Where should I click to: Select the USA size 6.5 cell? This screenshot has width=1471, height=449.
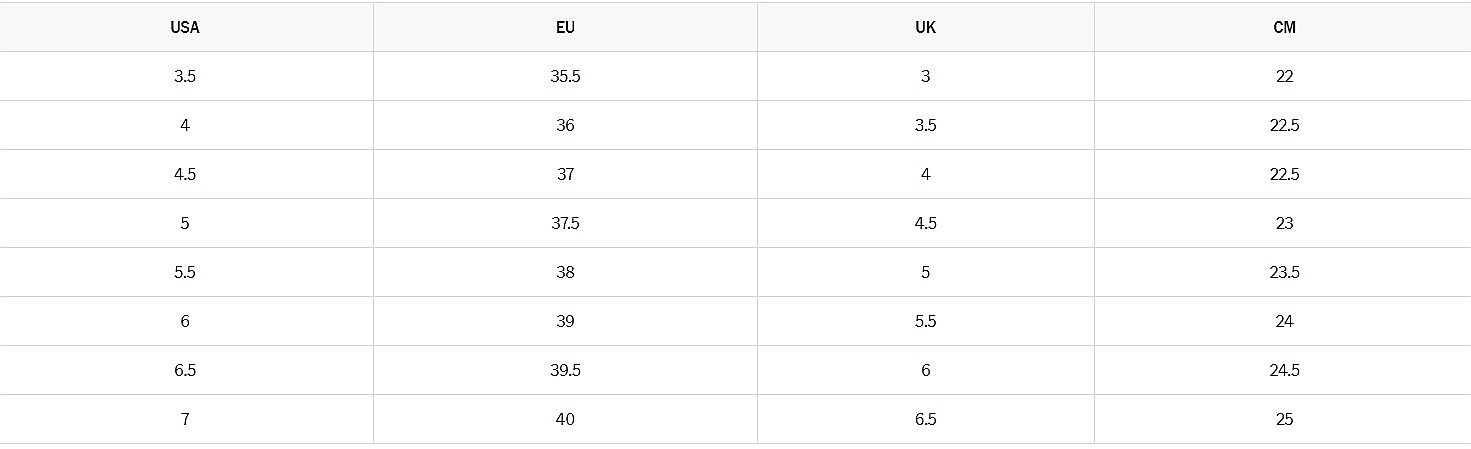[185, 371]
